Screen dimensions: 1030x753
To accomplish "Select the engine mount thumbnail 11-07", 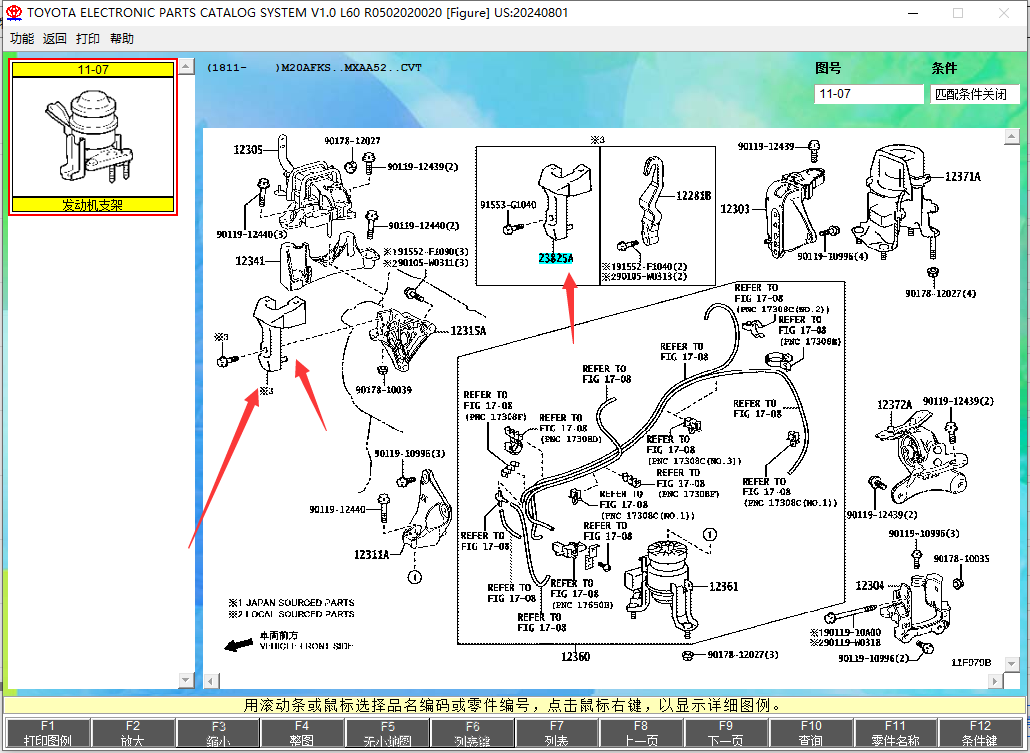I will point(93,137).
